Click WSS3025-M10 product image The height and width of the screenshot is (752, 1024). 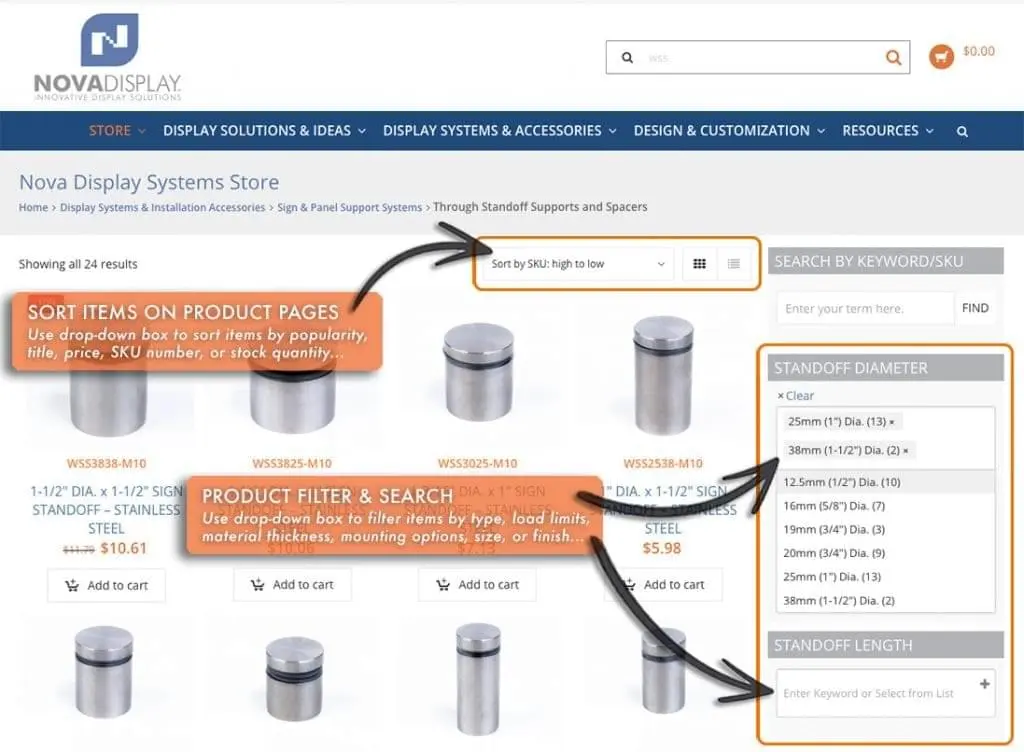[x=478, y=373]
